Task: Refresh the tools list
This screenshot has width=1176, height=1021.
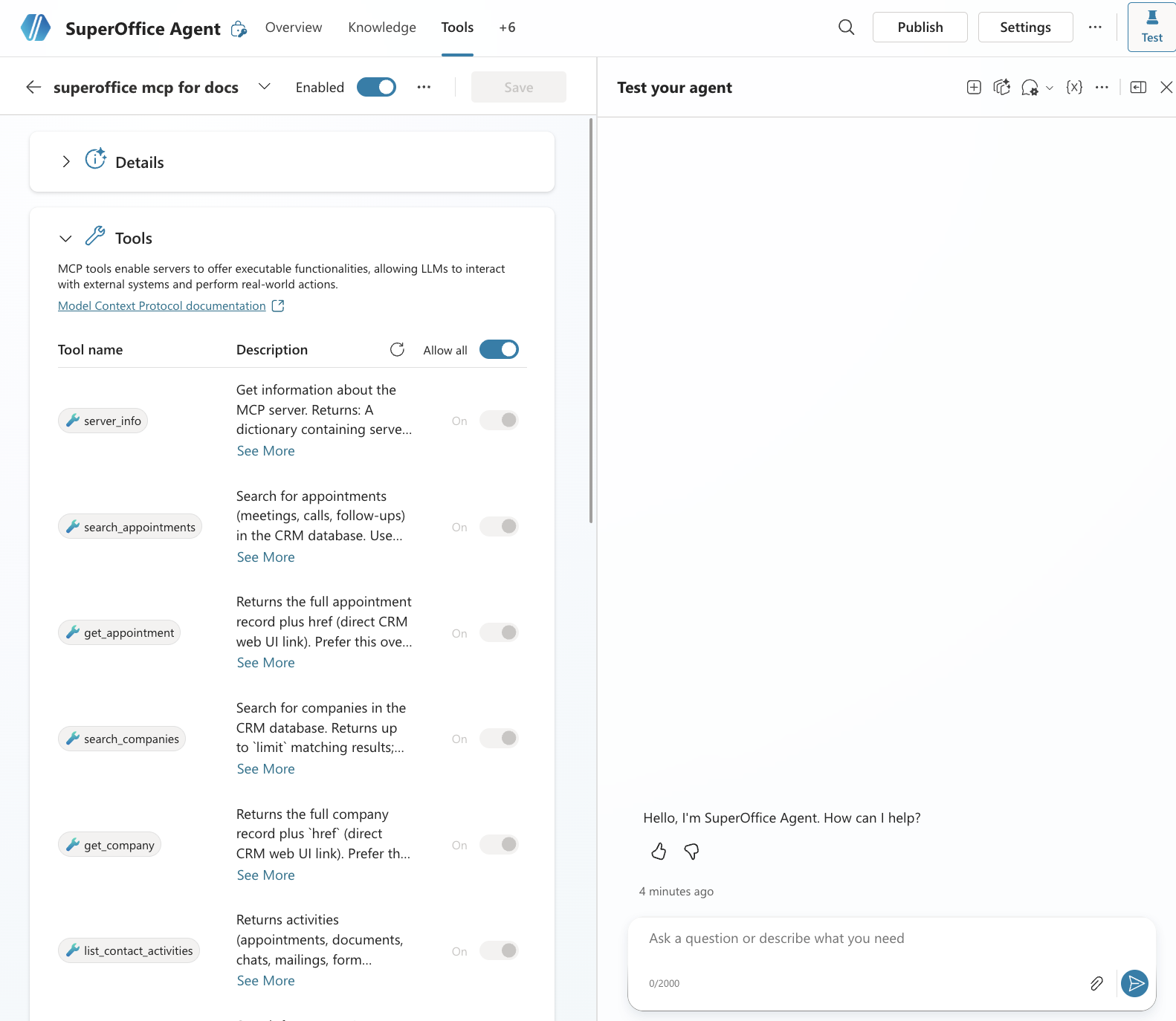Action: tap(397, 349)
